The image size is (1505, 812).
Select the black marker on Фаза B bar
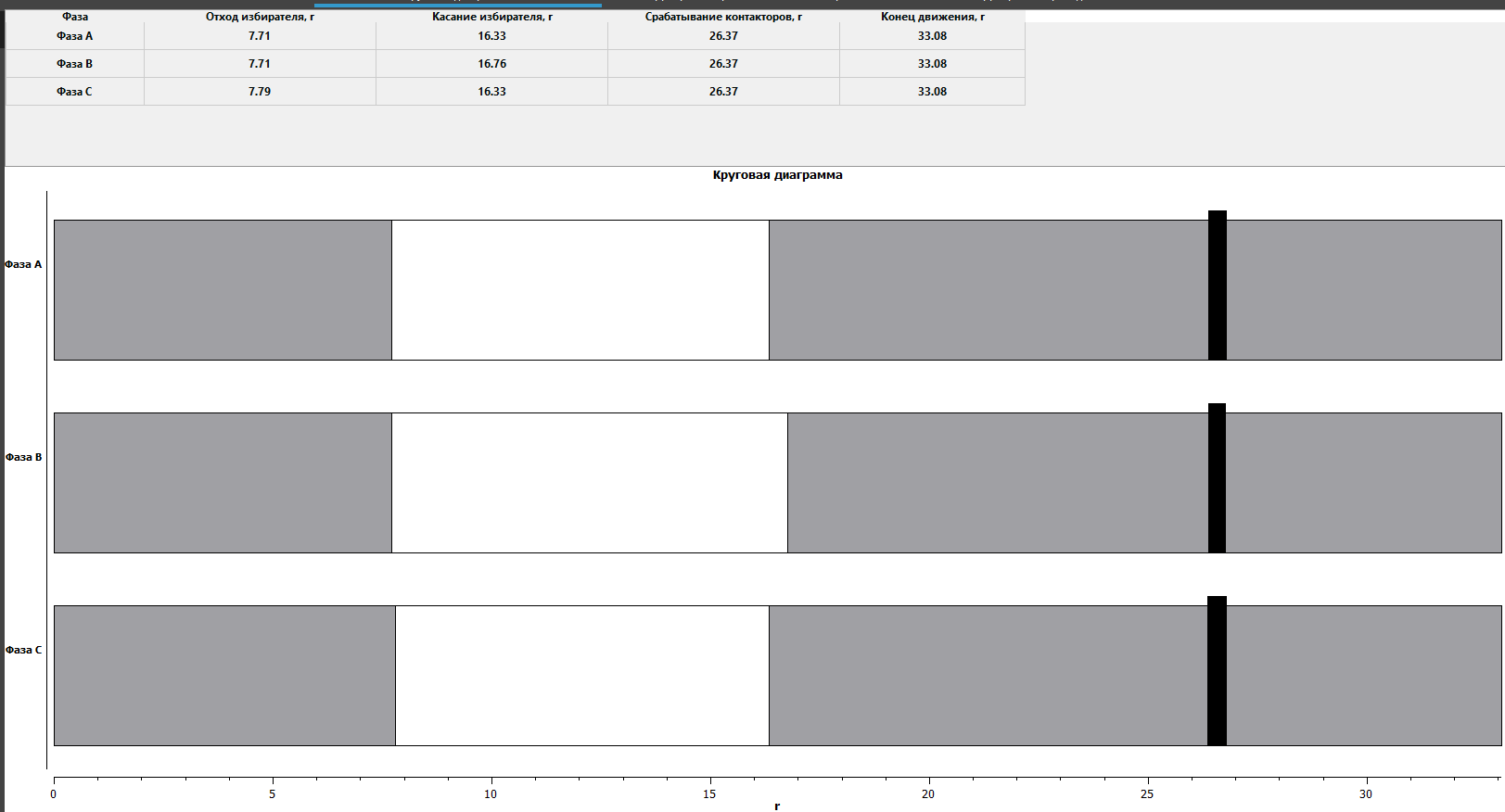(x=1217, y=478)
